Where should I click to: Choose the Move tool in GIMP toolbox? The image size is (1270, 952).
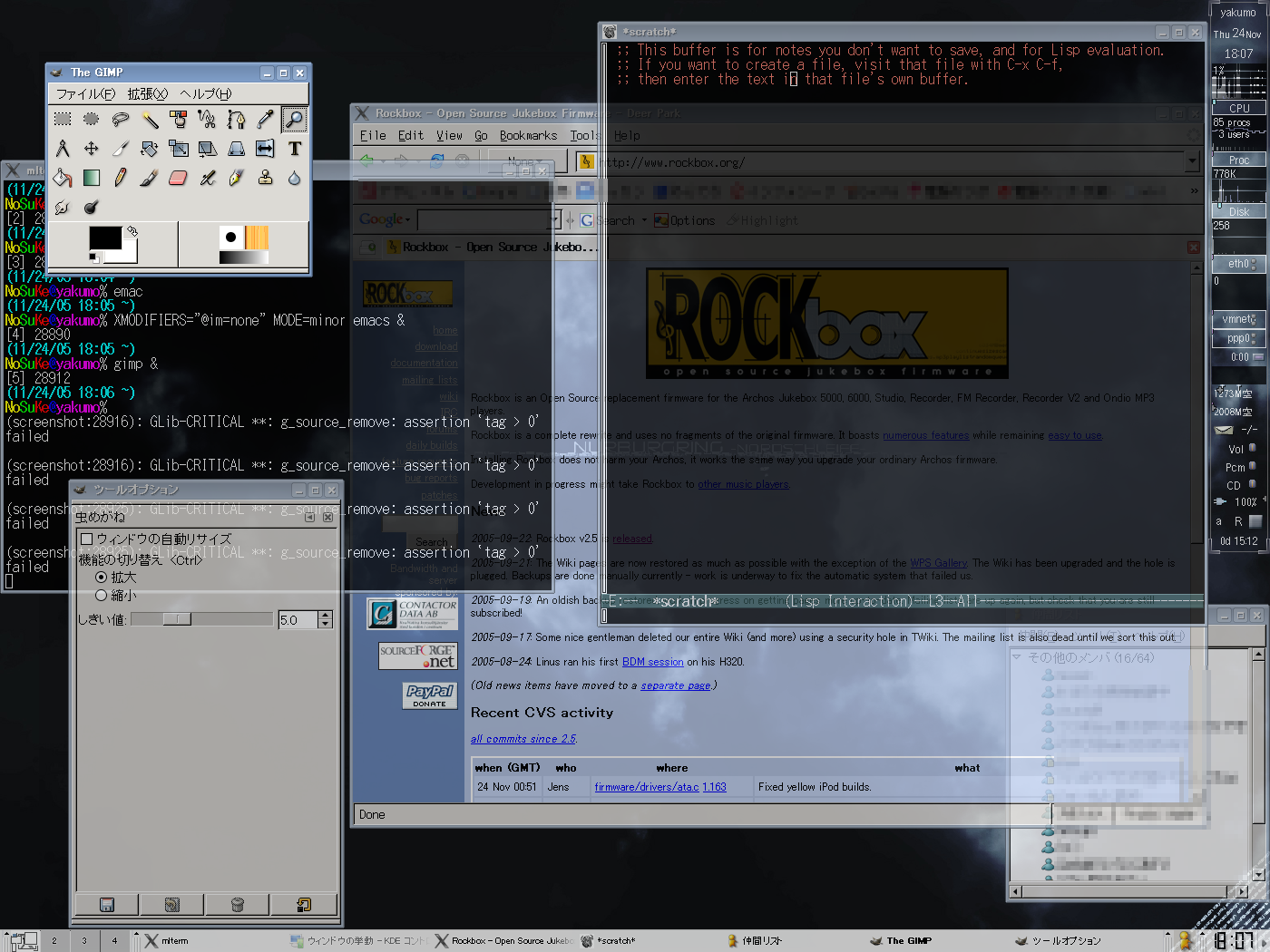pos(92,148)
